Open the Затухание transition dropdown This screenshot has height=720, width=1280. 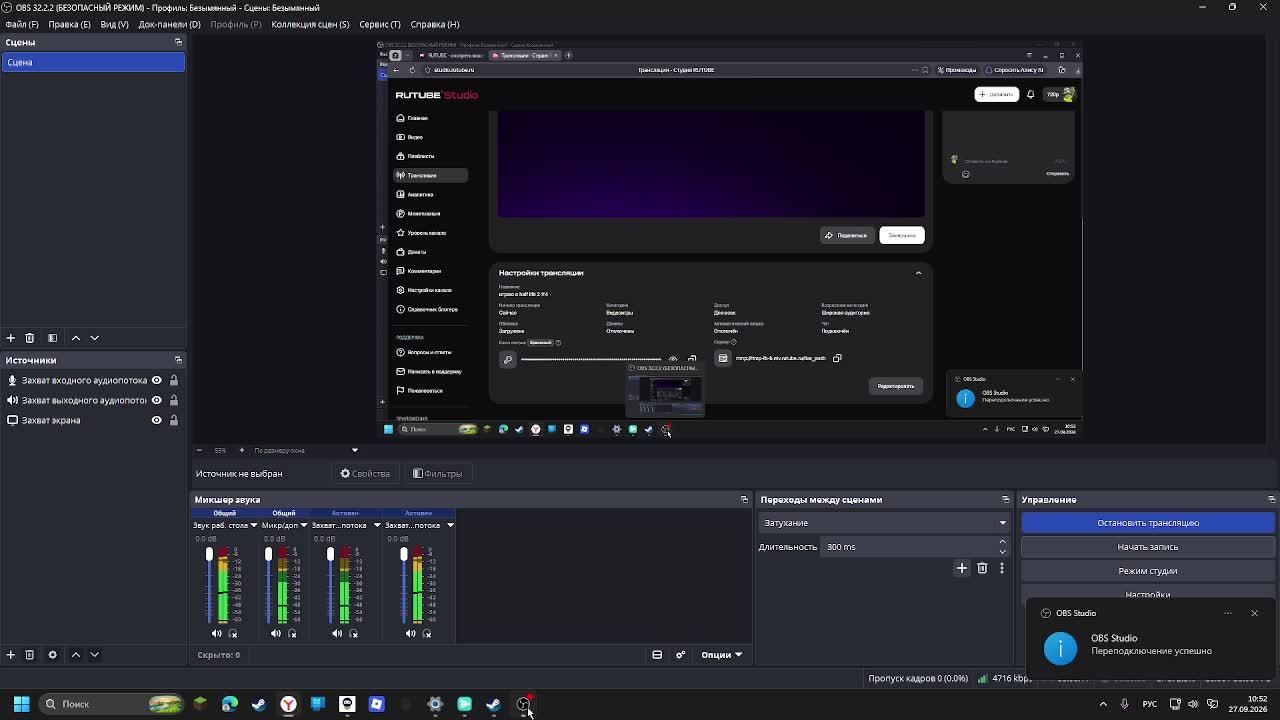885,523
